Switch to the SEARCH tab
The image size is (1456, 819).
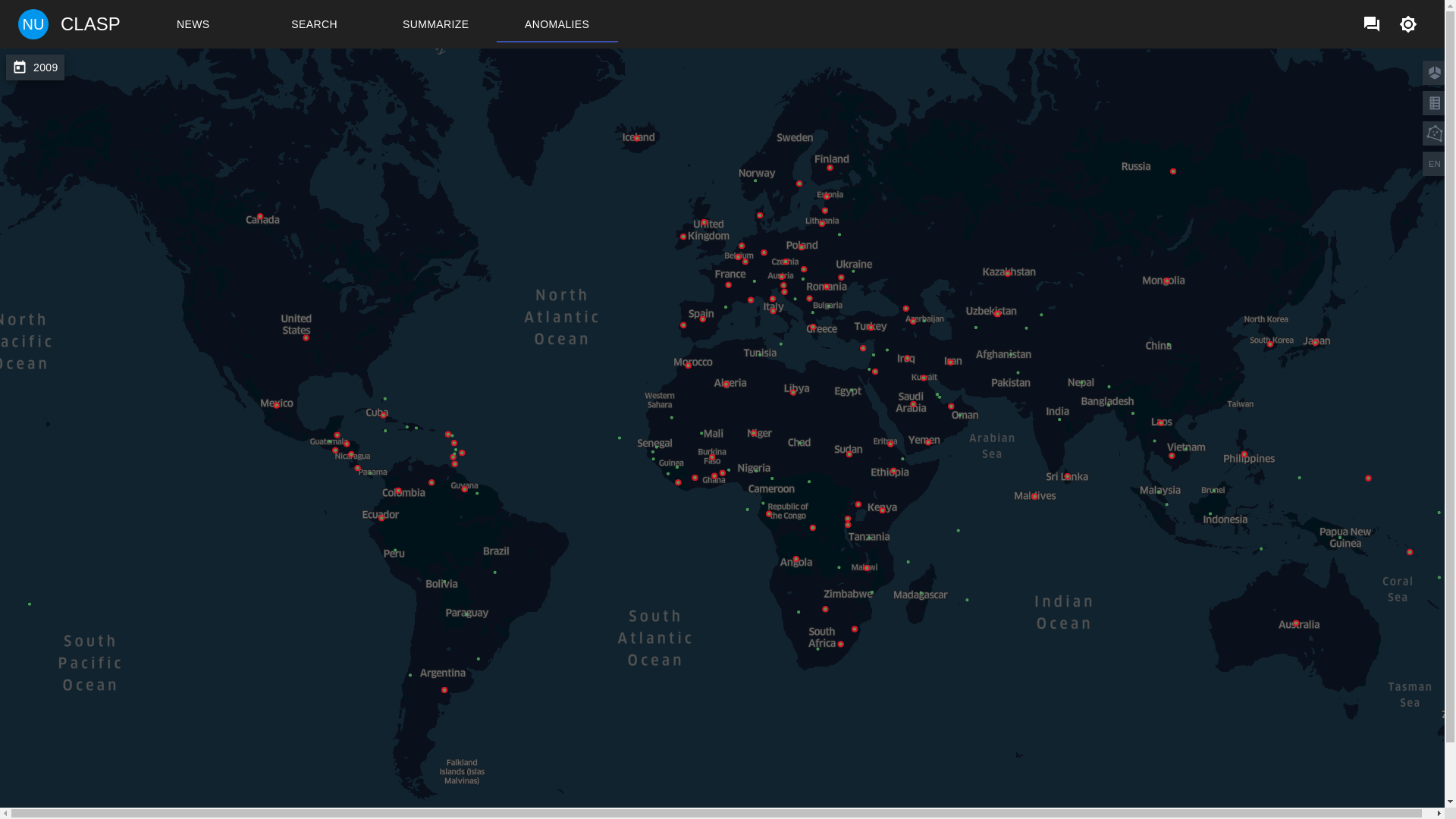(x=314, y=24)
